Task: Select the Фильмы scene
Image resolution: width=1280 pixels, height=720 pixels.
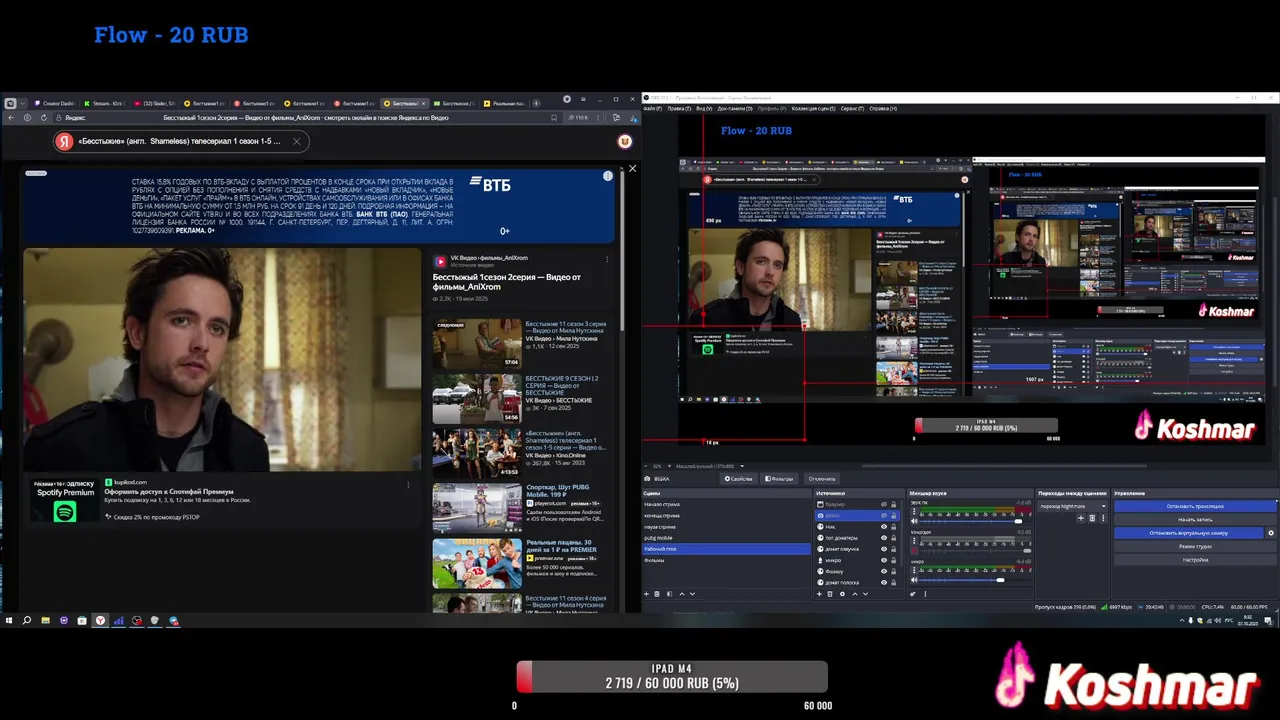Action: pos(726,560)
